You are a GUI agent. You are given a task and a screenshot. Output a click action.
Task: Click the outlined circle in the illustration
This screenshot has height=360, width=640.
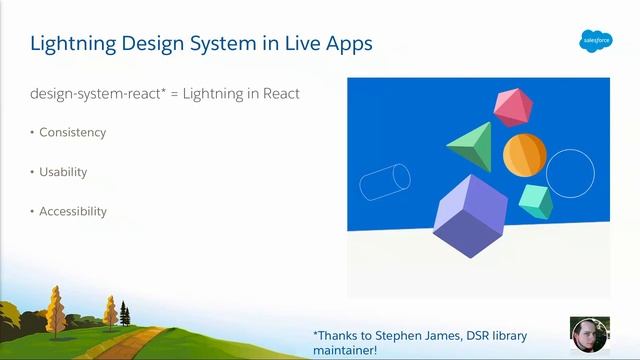(570, 173)
